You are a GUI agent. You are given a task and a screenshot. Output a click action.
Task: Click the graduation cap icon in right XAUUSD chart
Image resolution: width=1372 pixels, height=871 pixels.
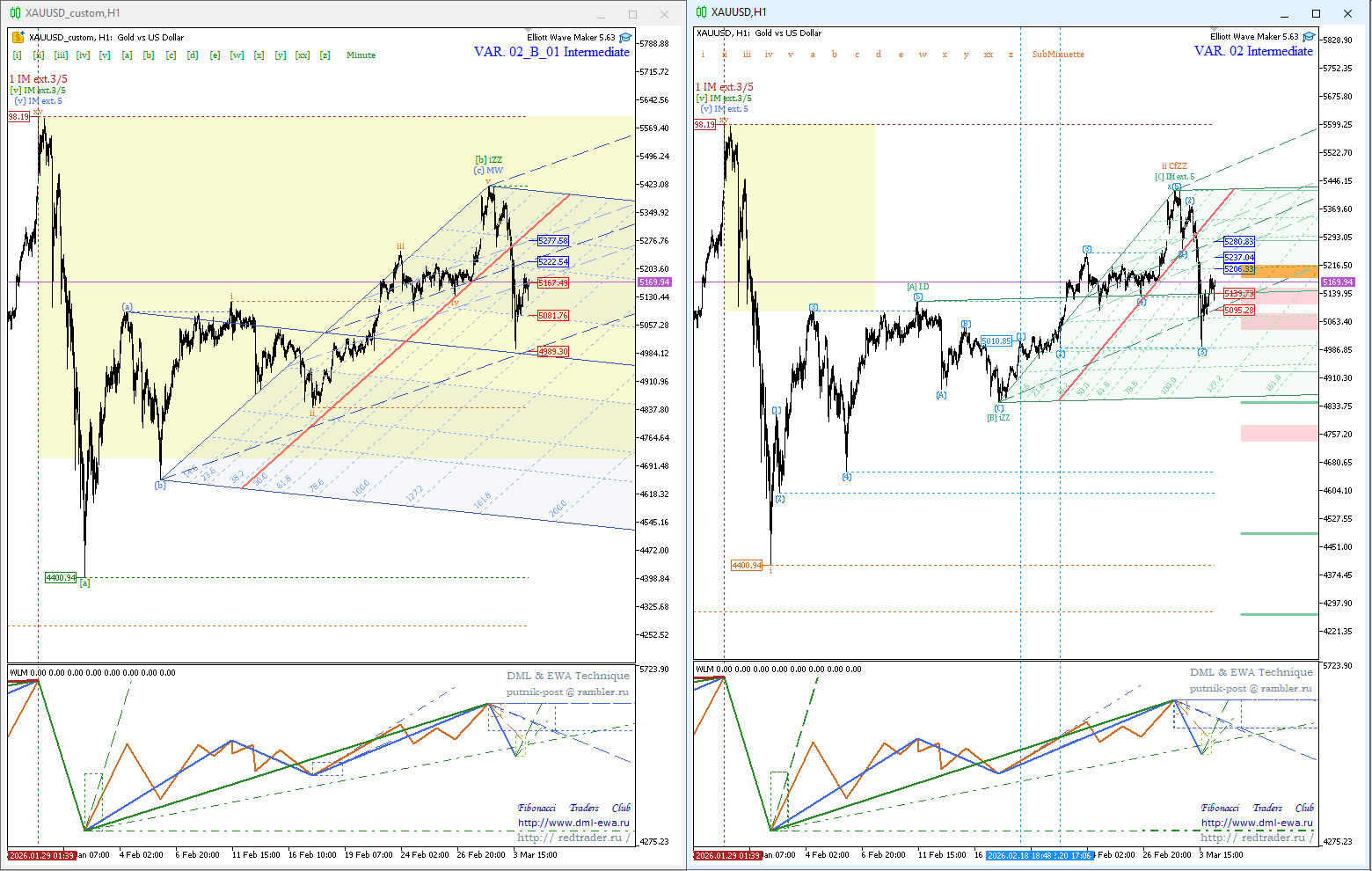click(1309, 37)
